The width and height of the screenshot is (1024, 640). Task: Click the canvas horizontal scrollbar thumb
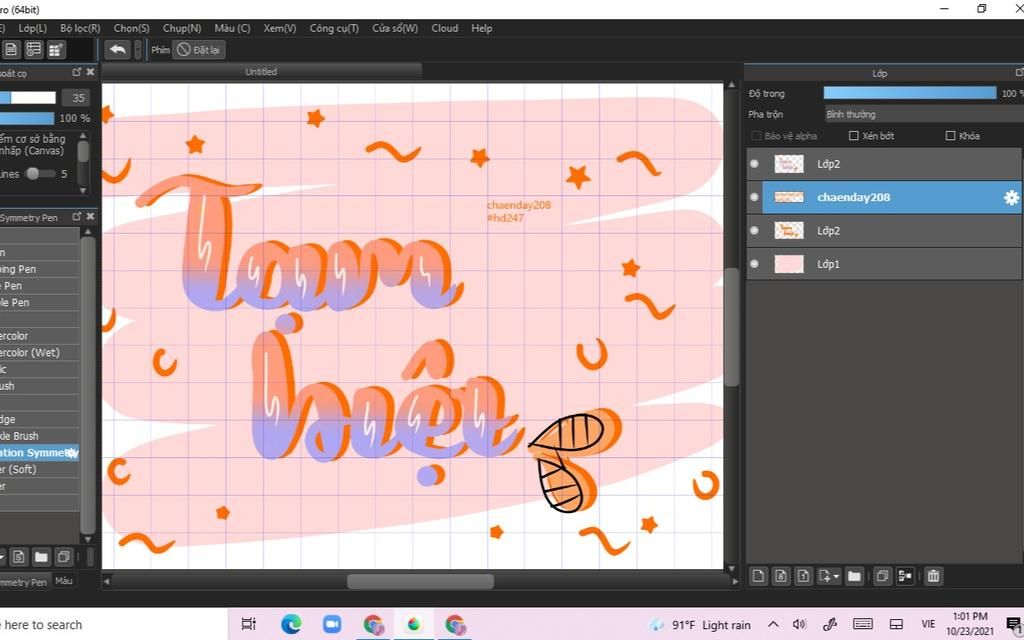(421, 581)
